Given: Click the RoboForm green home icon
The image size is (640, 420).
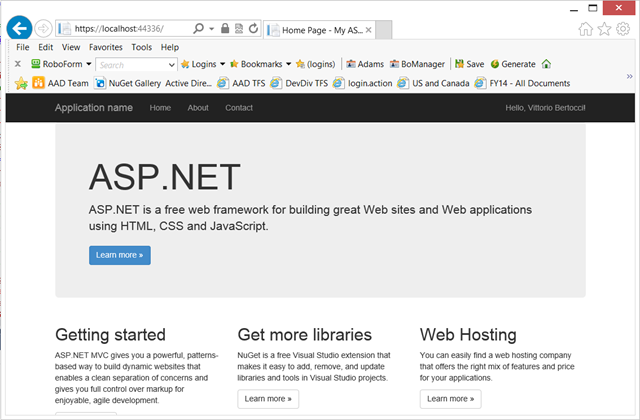Looking at the screenshot, I should click(x=546, y=64).
